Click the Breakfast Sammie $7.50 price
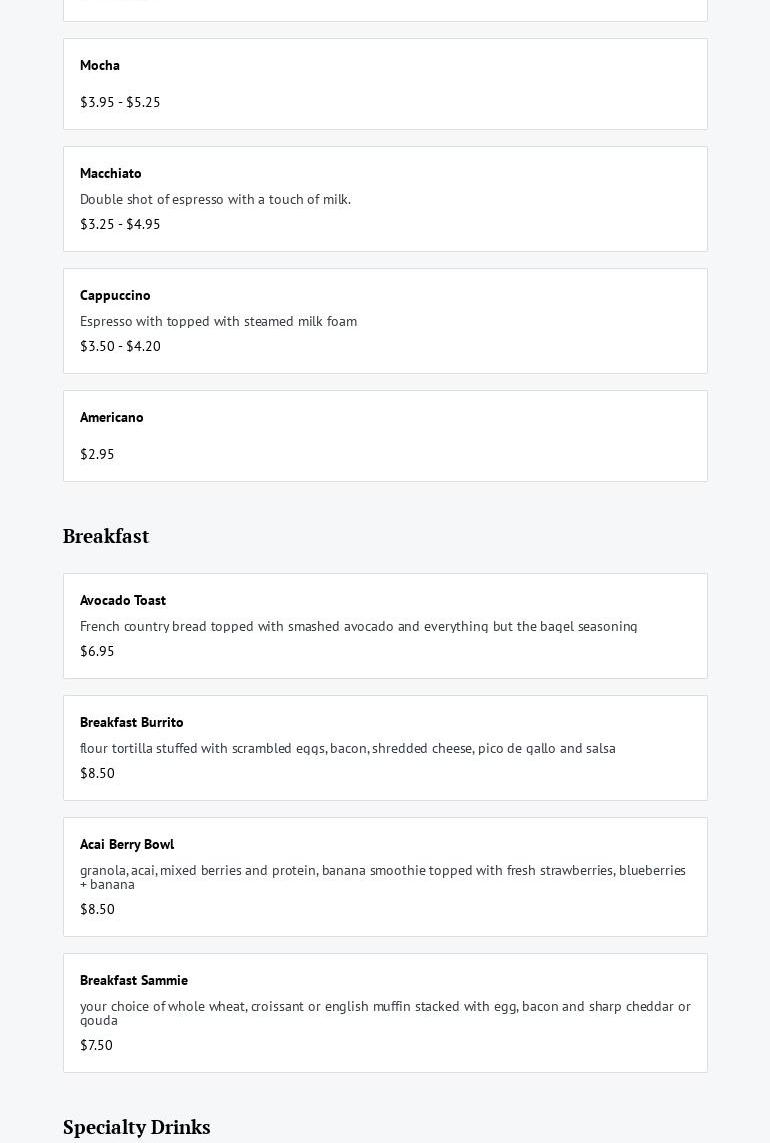The image size is (770, 1143). click(x=96, y=1045)
